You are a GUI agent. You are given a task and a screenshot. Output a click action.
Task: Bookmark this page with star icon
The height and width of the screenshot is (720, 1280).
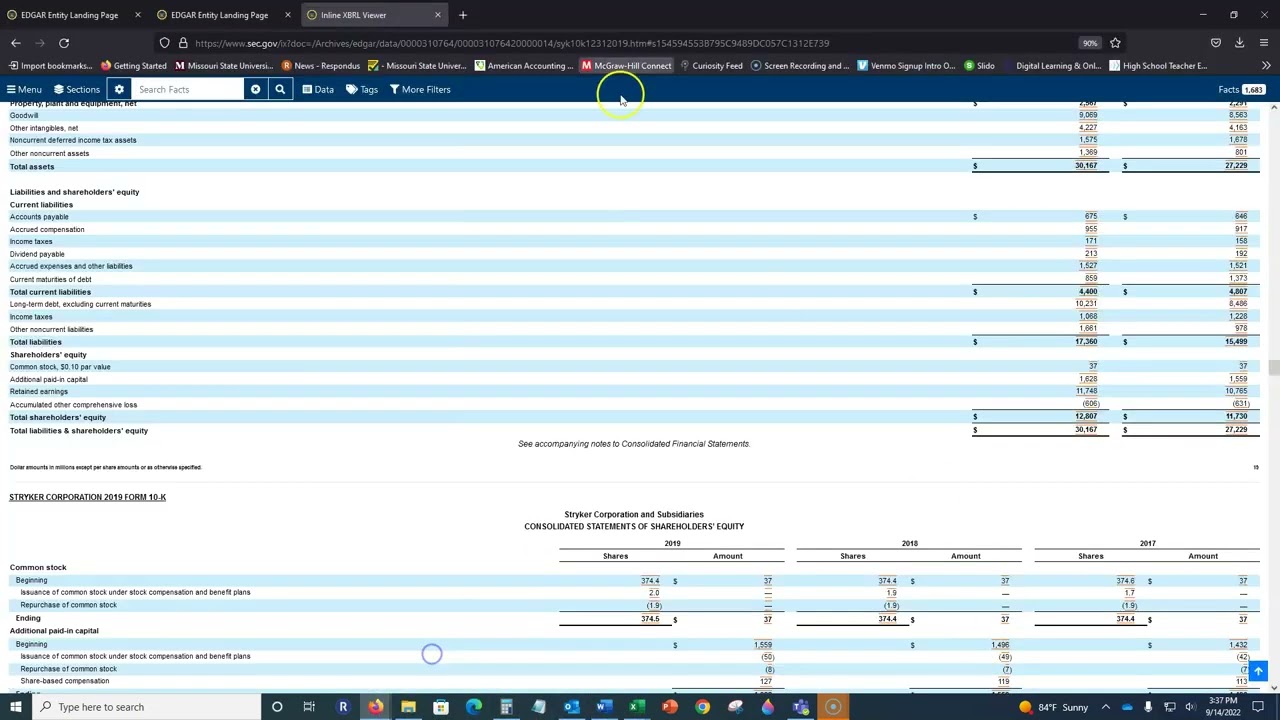point(1115,43)
